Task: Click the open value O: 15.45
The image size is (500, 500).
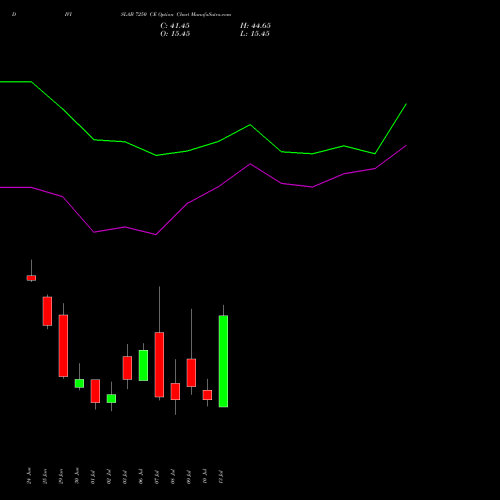Action: coord(175,34)
